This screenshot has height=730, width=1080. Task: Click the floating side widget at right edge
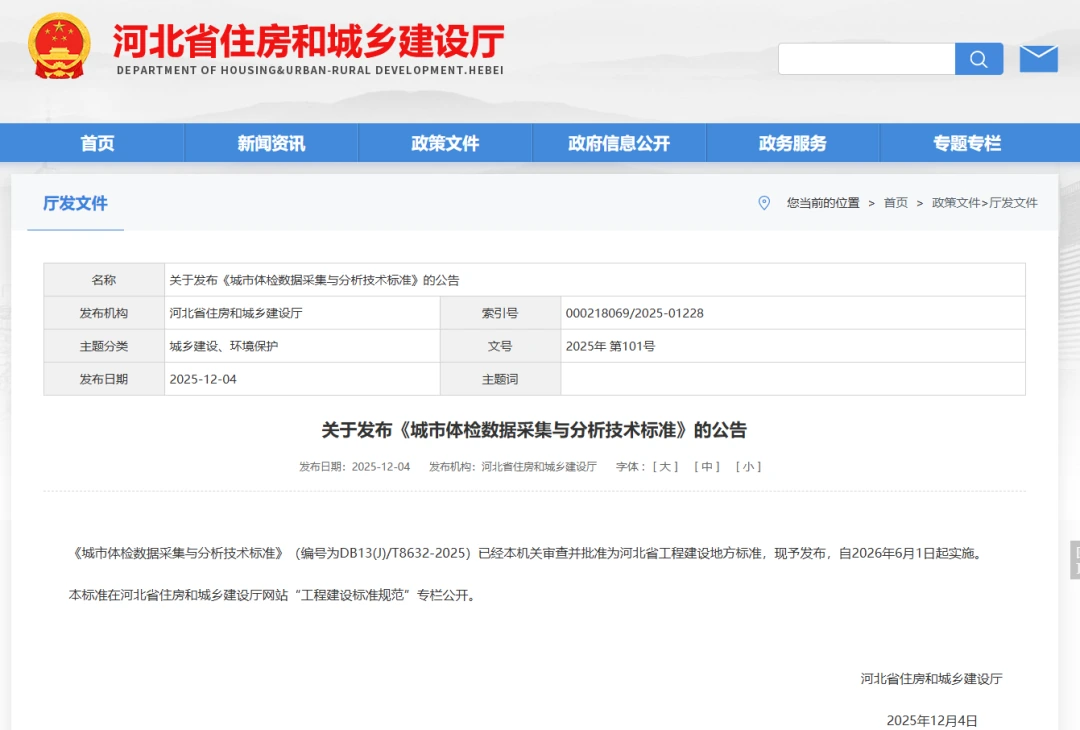click(1075, 560)
